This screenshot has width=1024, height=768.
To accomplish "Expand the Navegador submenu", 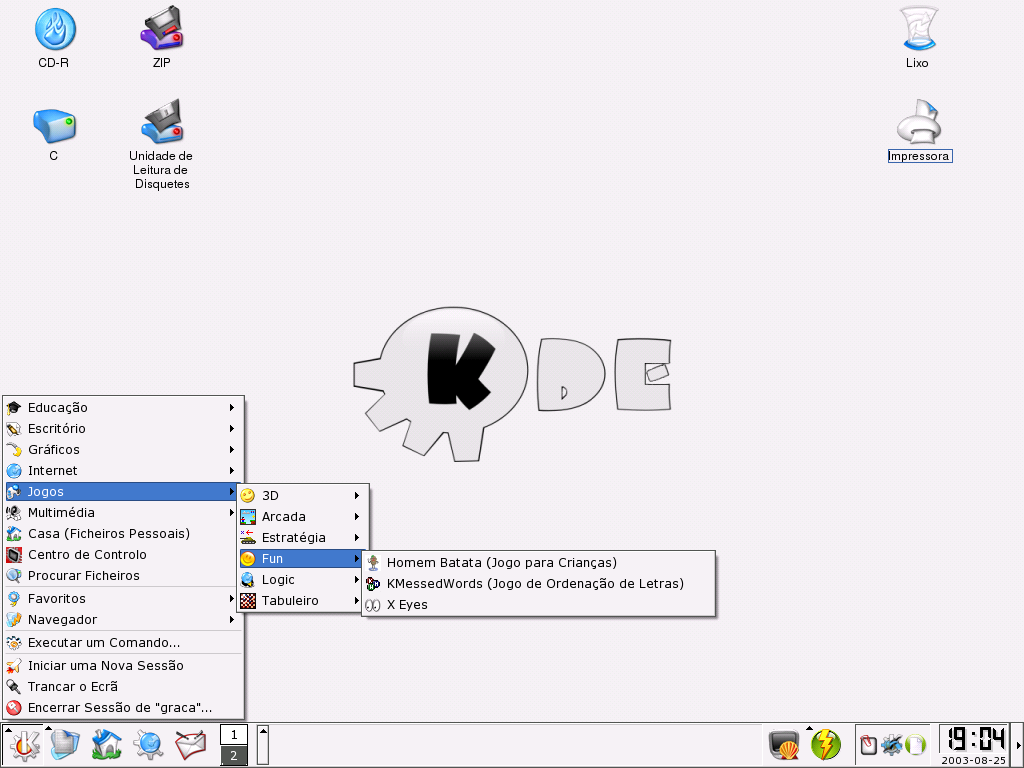I will pyautogui.click(x=122, y=619).
